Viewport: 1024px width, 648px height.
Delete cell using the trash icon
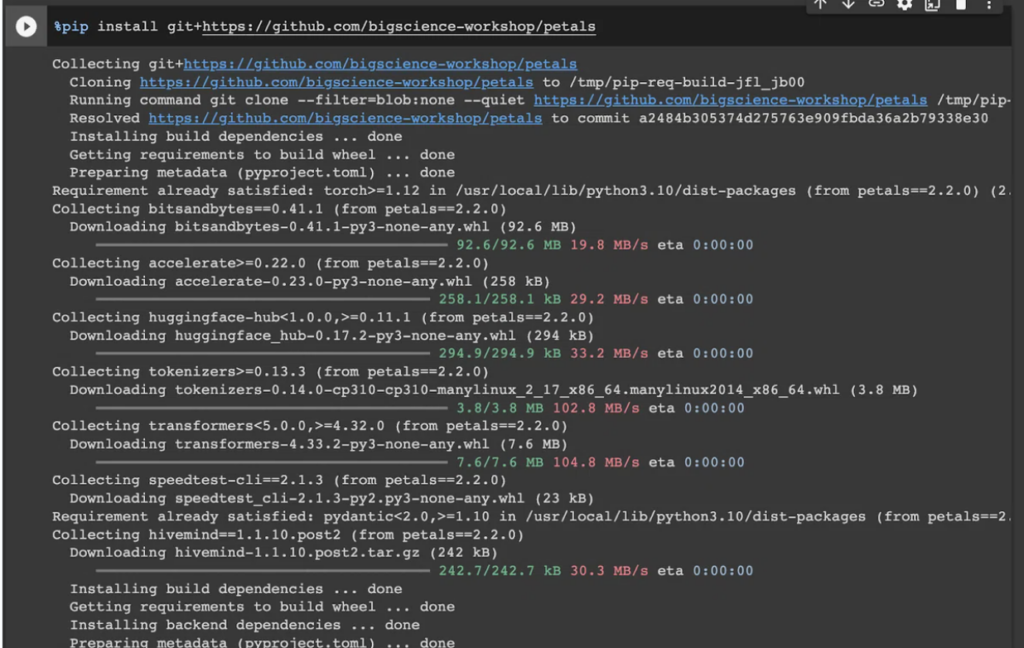(961, 4)
